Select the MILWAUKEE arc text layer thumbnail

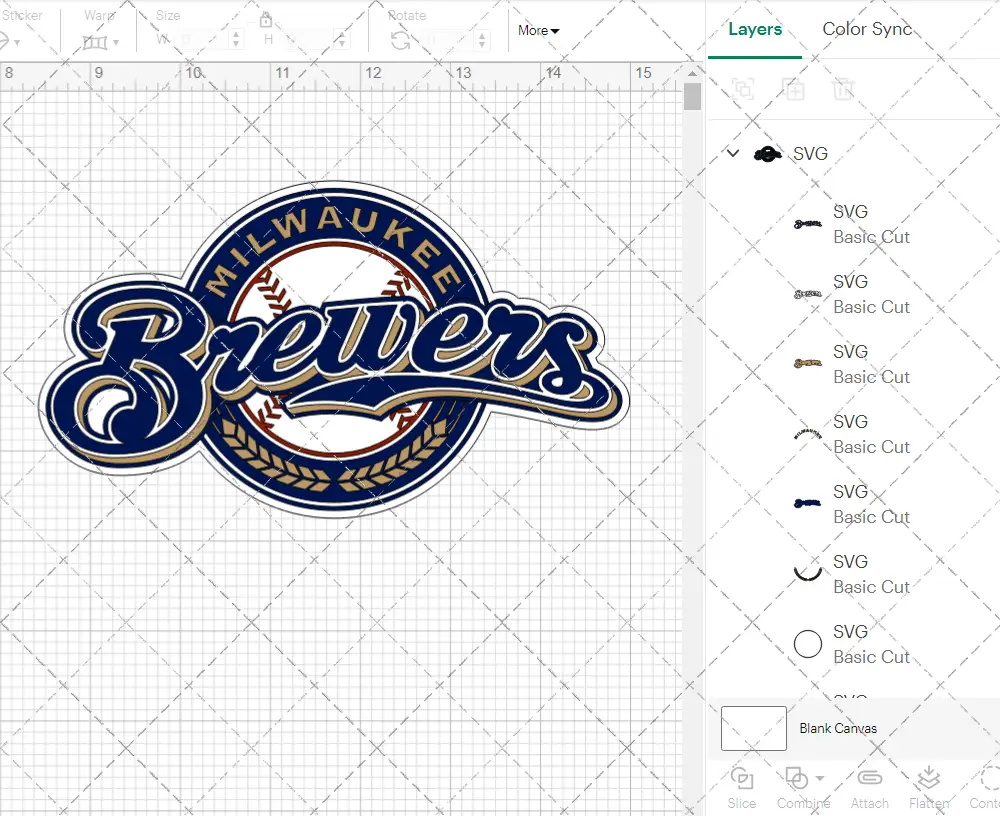pos(807,434)
